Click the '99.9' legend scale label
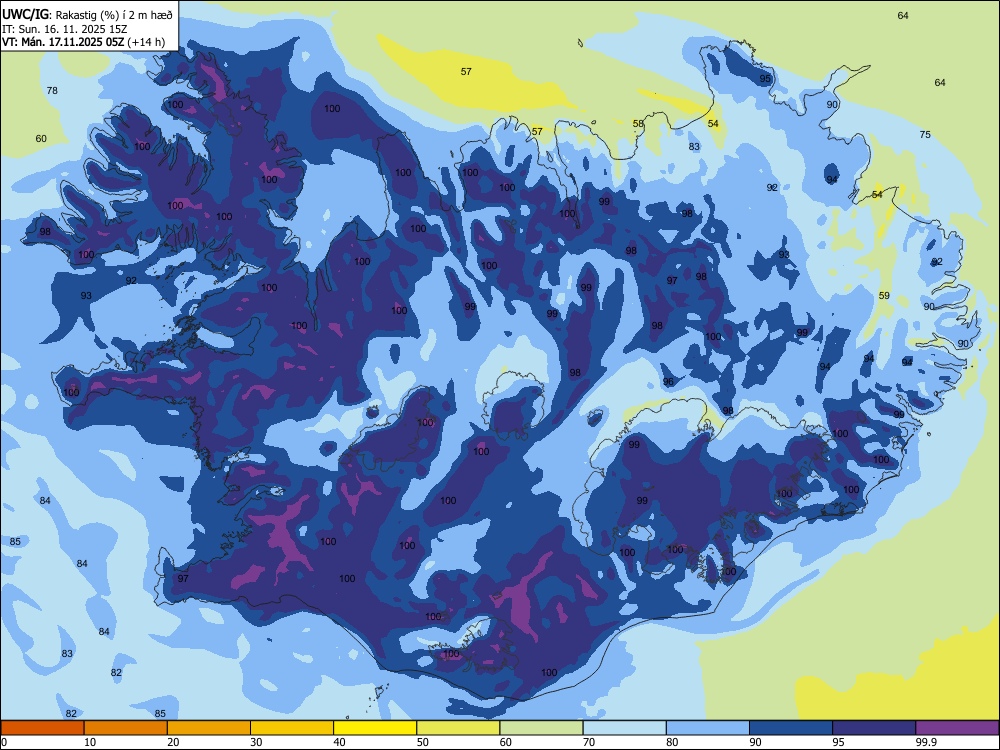The height and width of the screenshot is (750, 1000). click(925, 742)
